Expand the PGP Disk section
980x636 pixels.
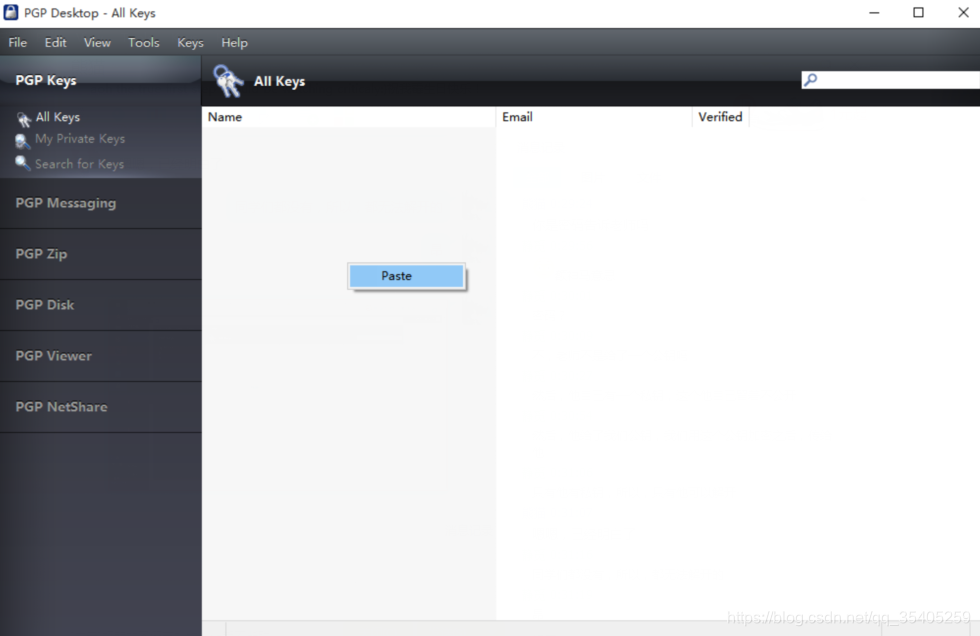click(101, 305)
